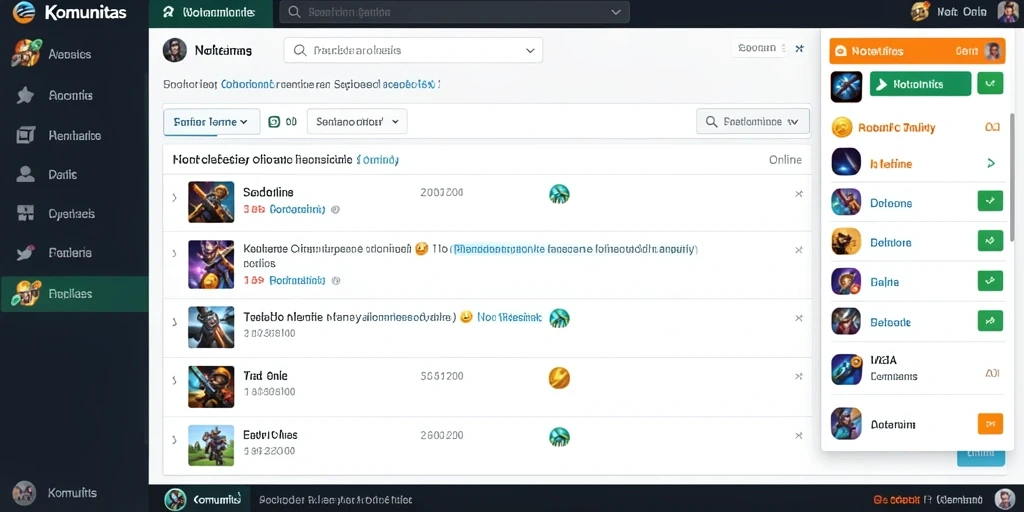Screen dimensions: 1024x512
Task: Open the link under Sedorline title
Action: [x=297, y=210]
